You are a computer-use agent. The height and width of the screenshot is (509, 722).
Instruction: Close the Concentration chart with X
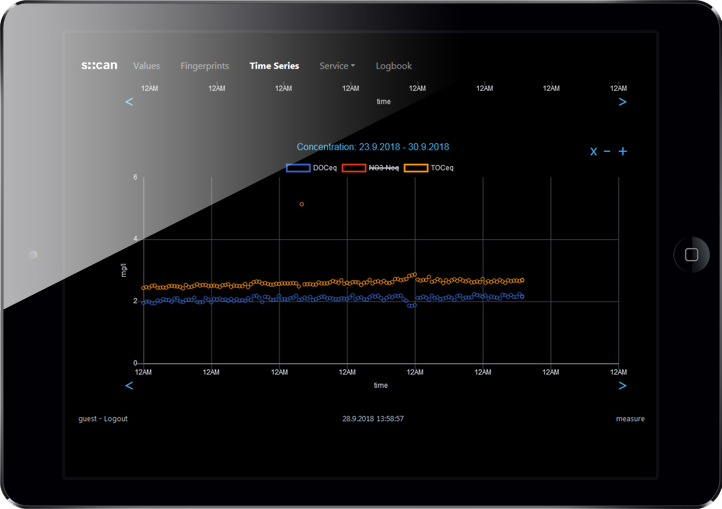(594, 152)
